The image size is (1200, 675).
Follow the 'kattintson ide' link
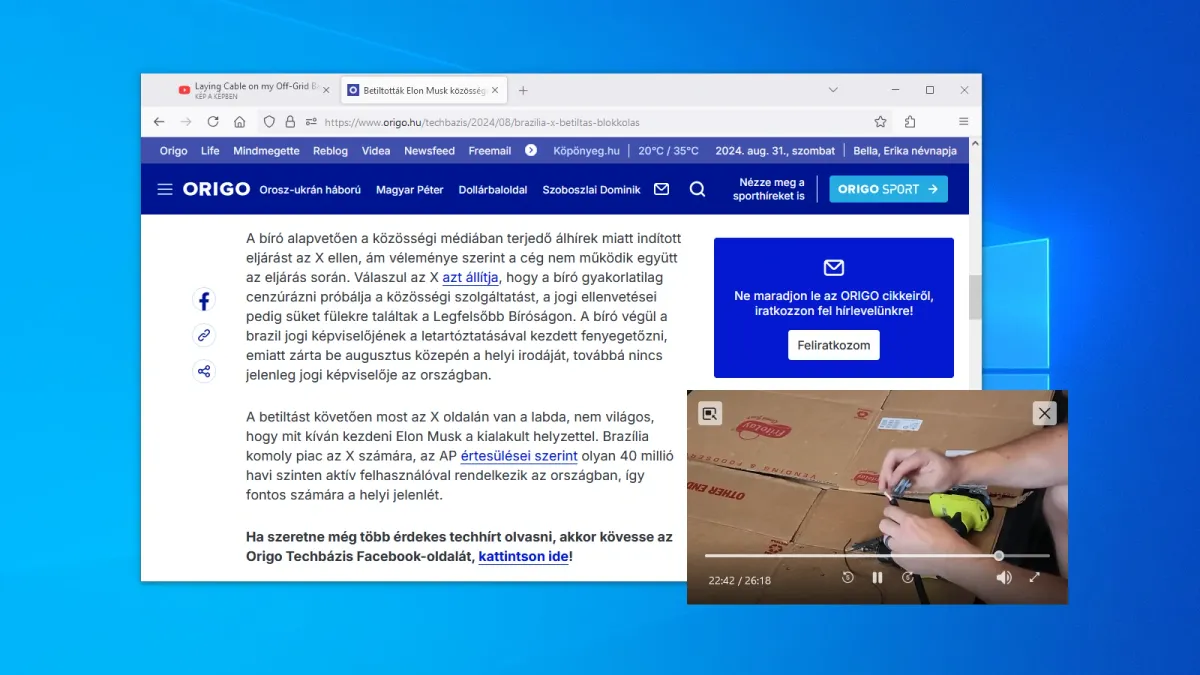coord(523,556)
